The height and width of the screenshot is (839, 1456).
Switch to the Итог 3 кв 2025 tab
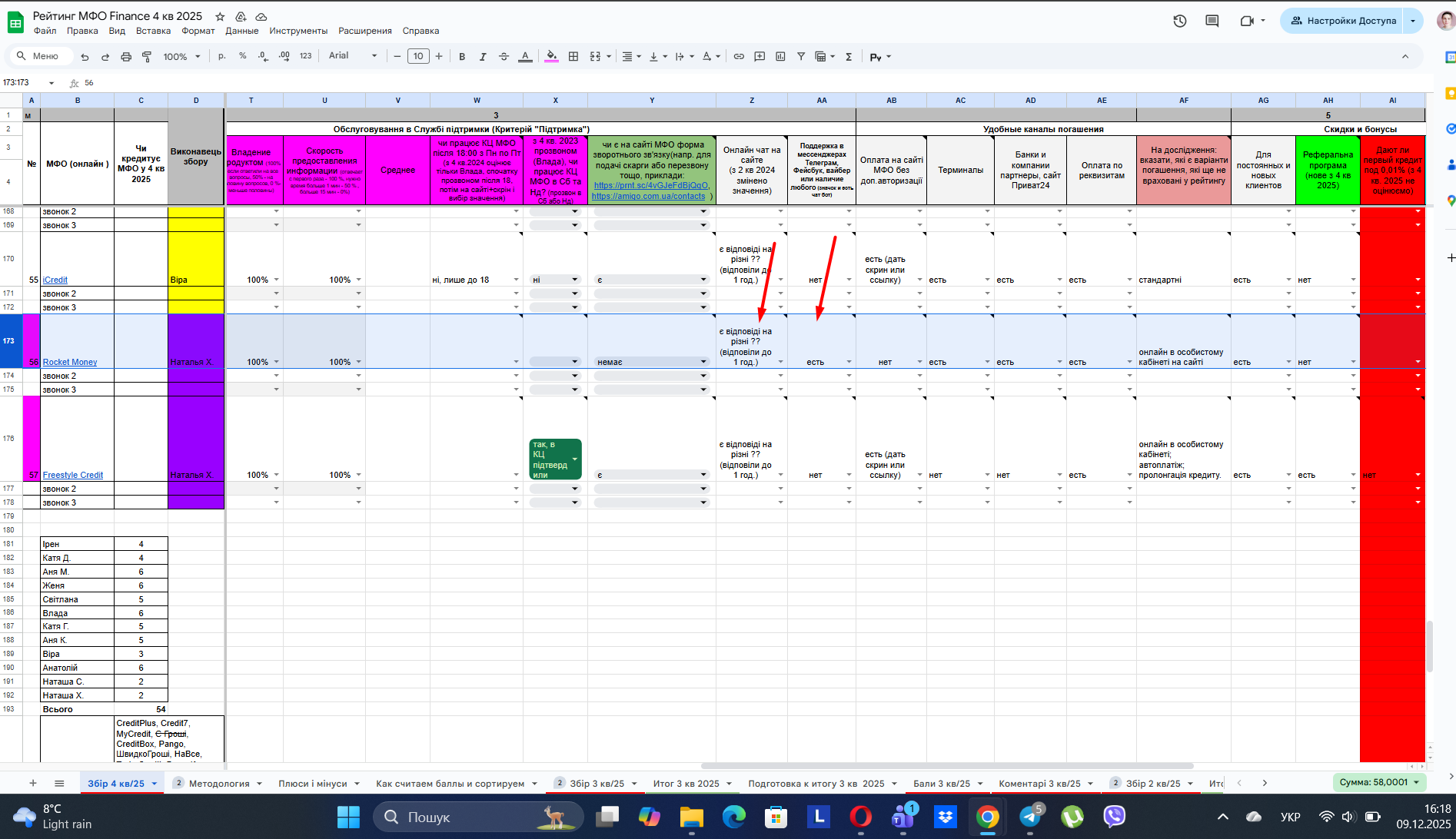coord(686,784)
